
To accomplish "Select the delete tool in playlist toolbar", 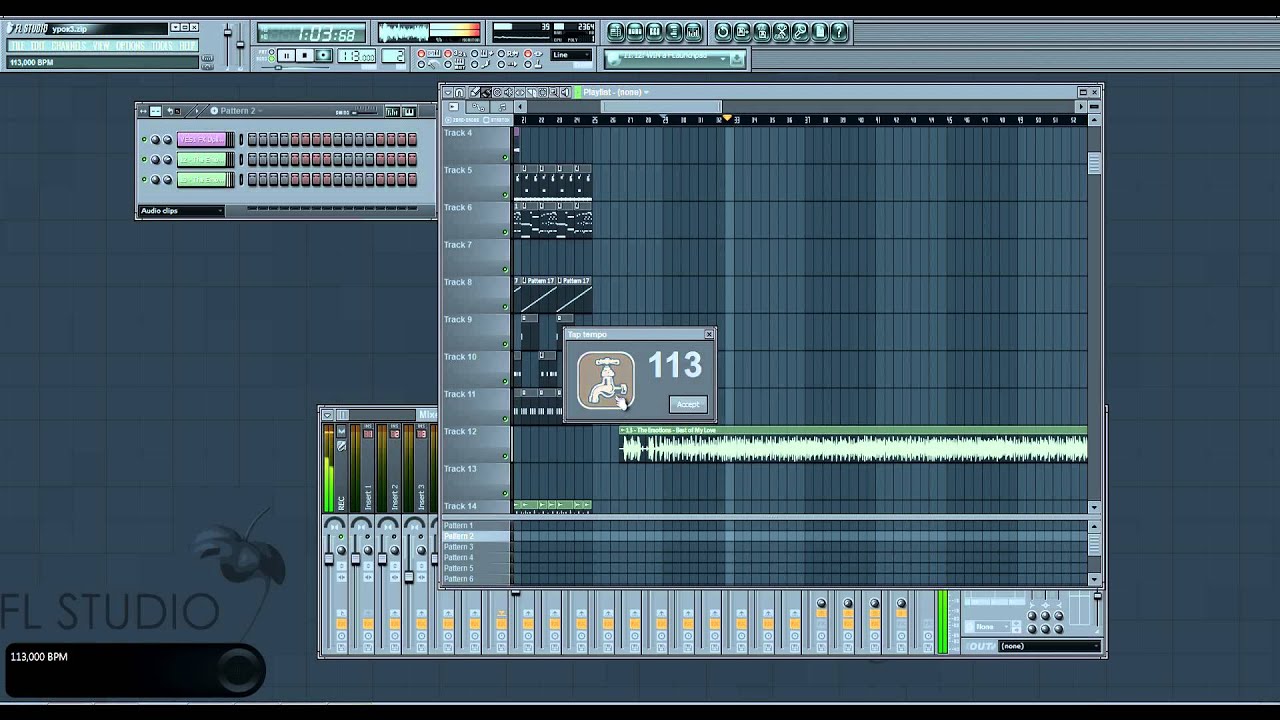I will point(497,92).
